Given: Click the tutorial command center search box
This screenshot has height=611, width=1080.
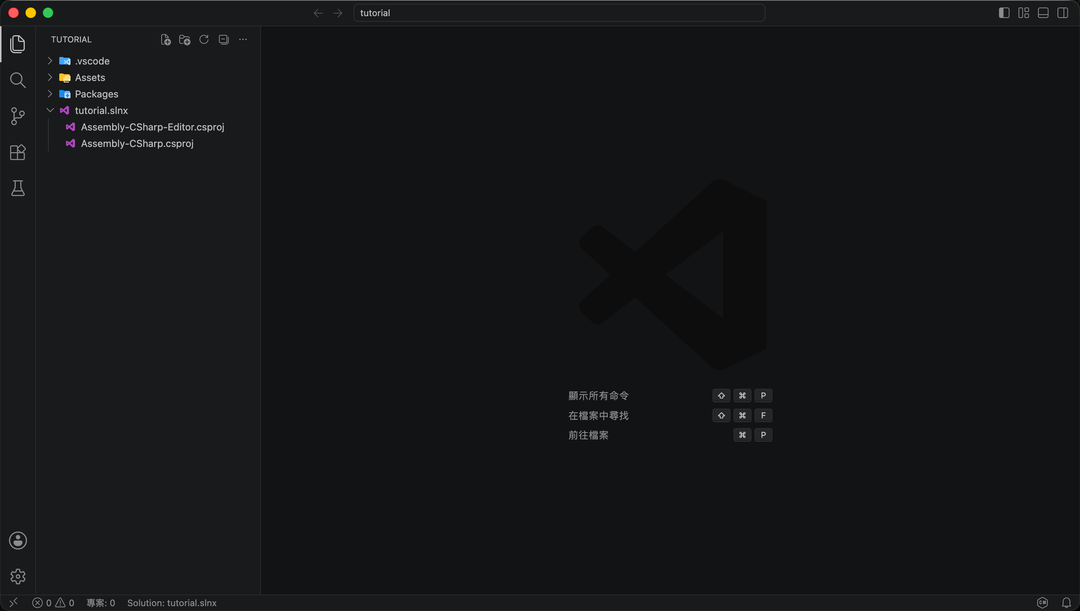Looking at the screenshot, I should (x=559, y=13).
